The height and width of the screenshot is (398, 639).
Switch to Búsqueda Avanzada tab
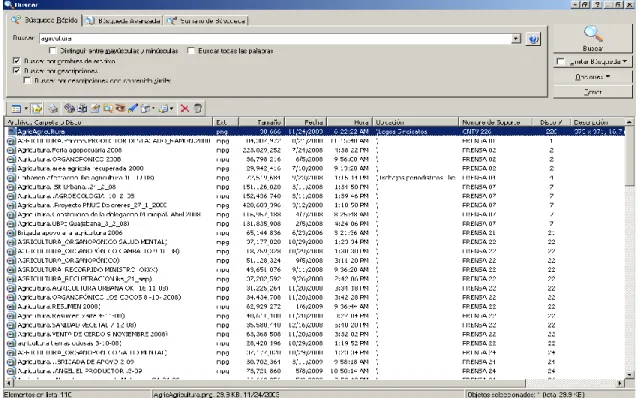tap(123, 21)
